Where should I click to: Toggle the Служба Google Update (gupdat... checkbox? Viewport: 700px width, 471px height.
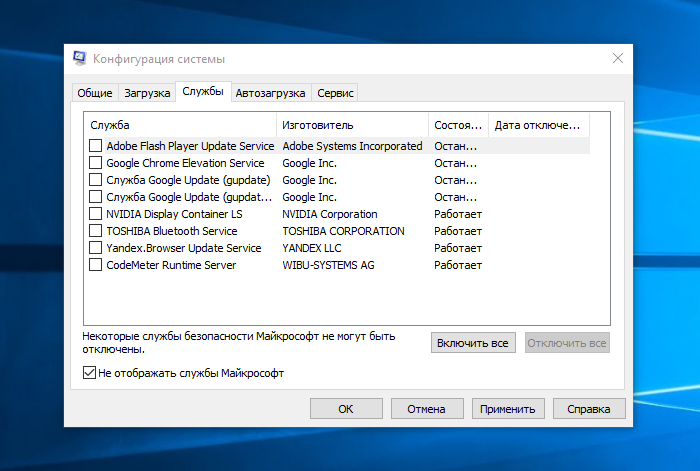point(95,196)
